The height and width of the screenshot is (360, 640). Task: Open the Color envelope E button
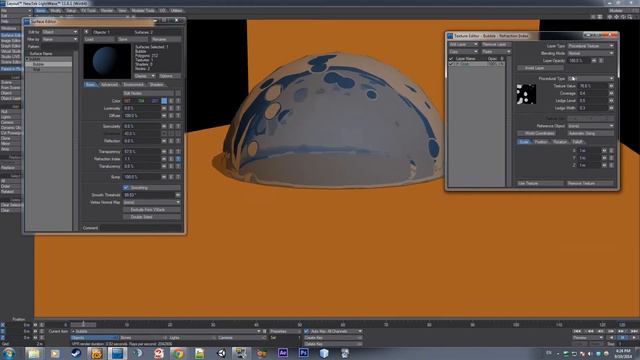pos(171,100)
